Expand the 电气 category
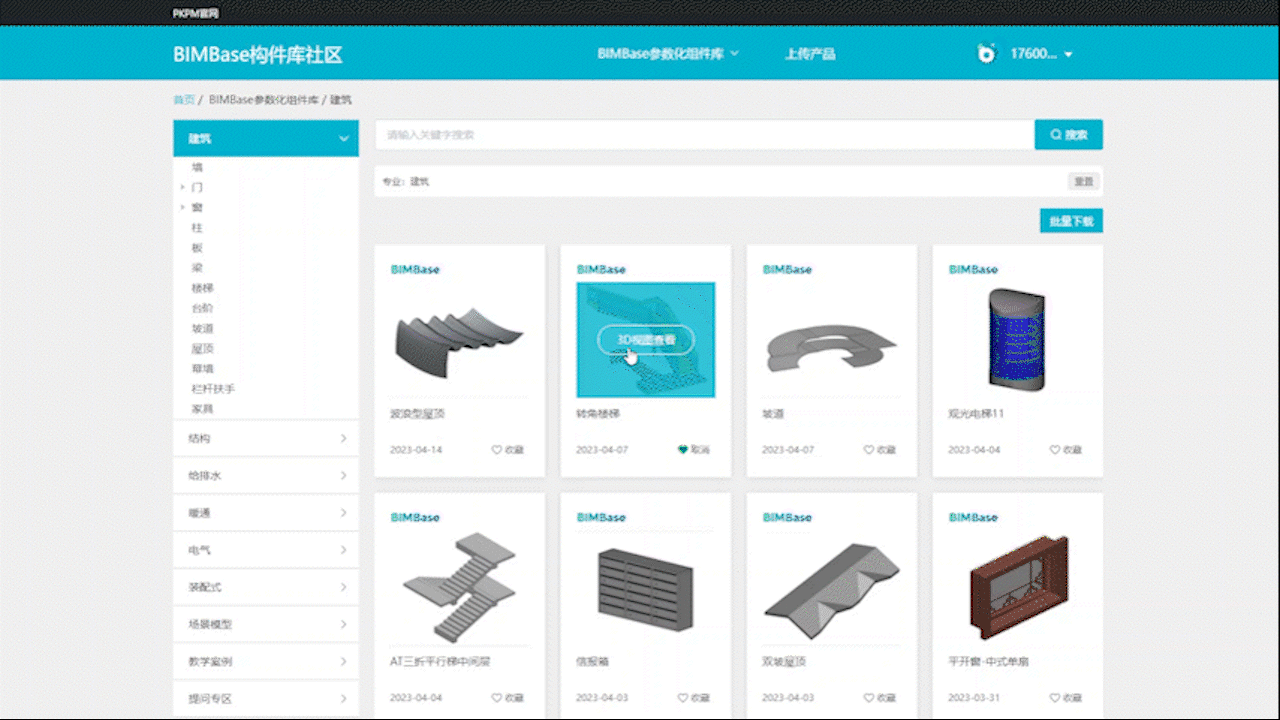This screenshot has height=720, width=1280. click(266, 550)
